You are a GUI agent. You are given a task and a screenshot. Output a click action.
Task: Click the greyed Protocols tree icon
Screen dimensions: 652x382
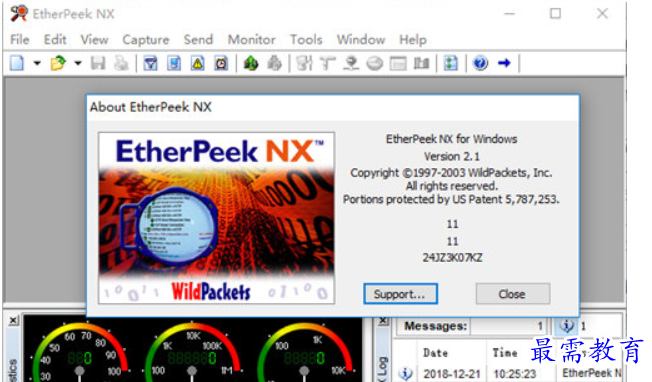pyautogui.click(x=328, y=63)
